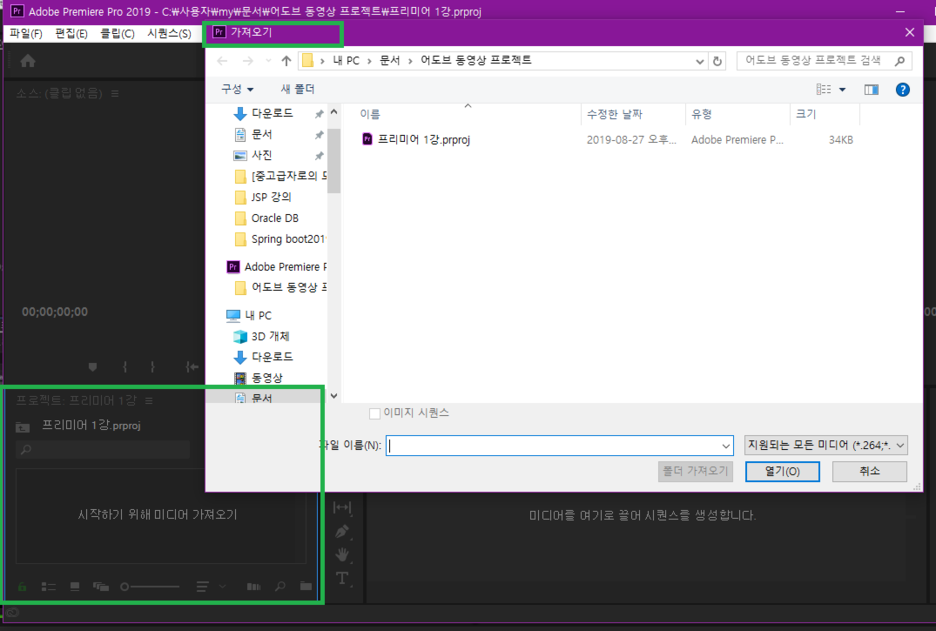
Task: Select the Slip tool
Action: click(342, 507)
